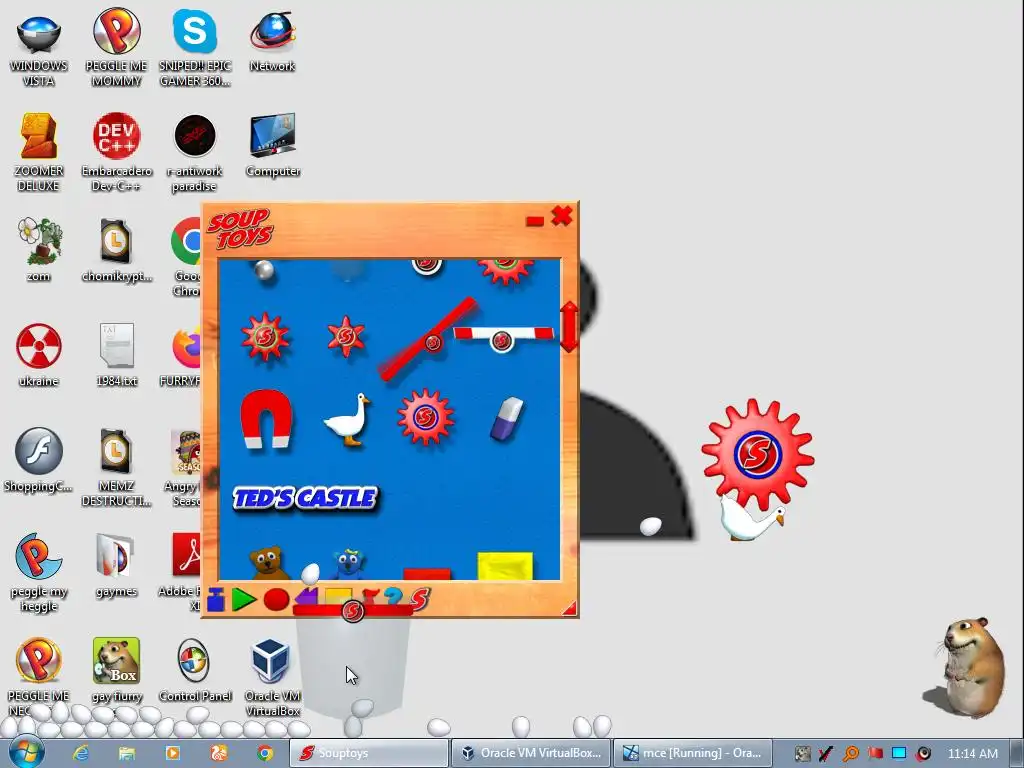Screen dimensions: 1024x768
Task: Switch to the Souptoys taskbar button
Action: tap(369, 753)
